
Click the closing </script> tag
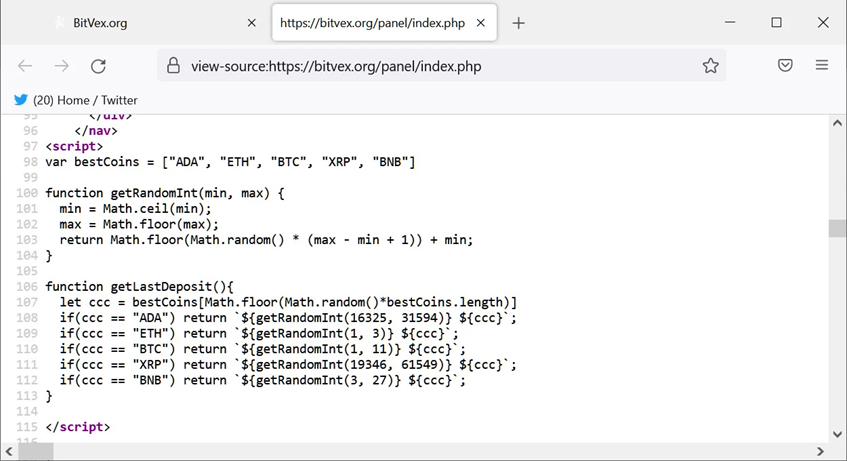78,427
